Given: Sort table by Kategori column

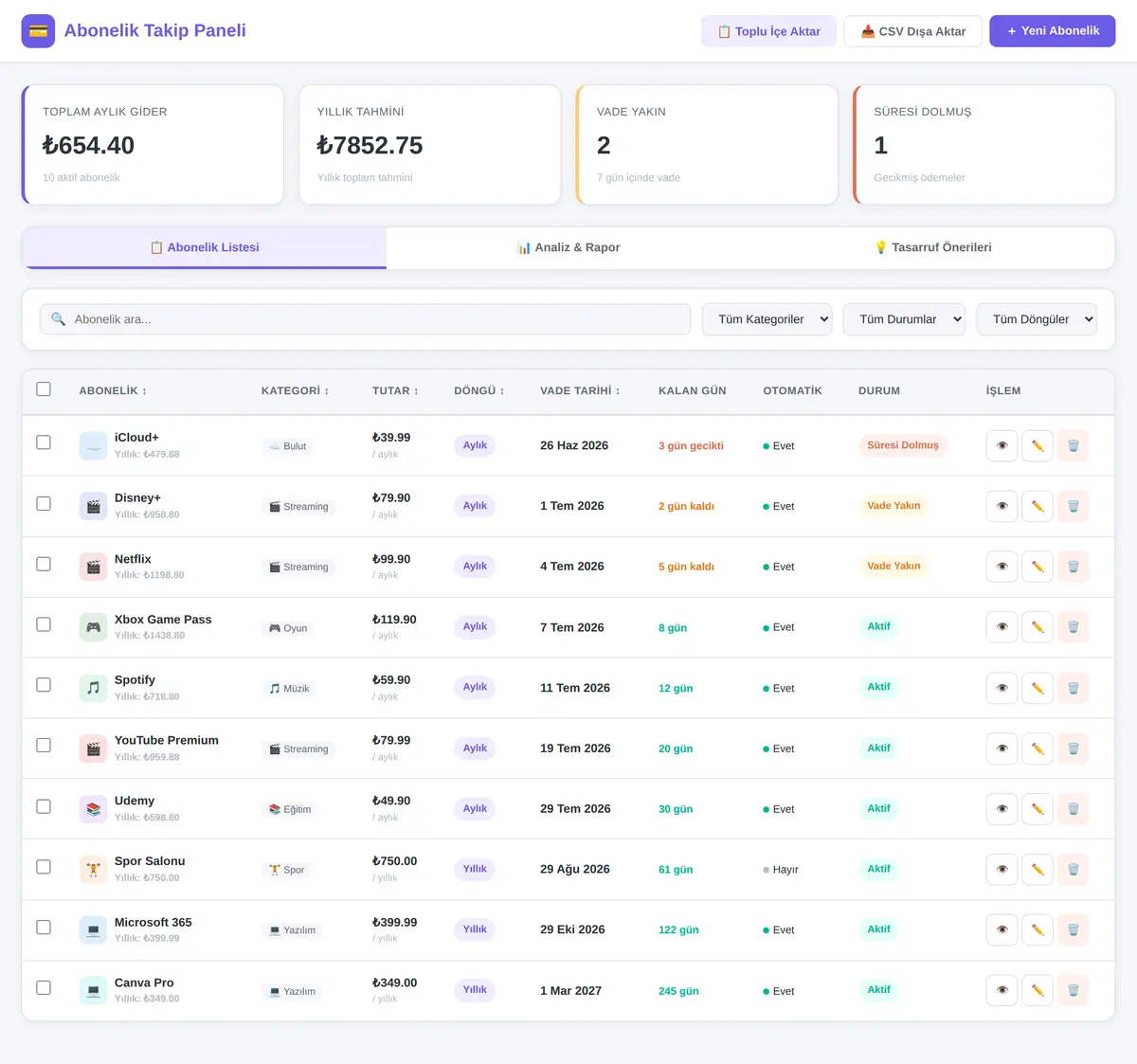Looking at the screenshot, I should 295,390.
